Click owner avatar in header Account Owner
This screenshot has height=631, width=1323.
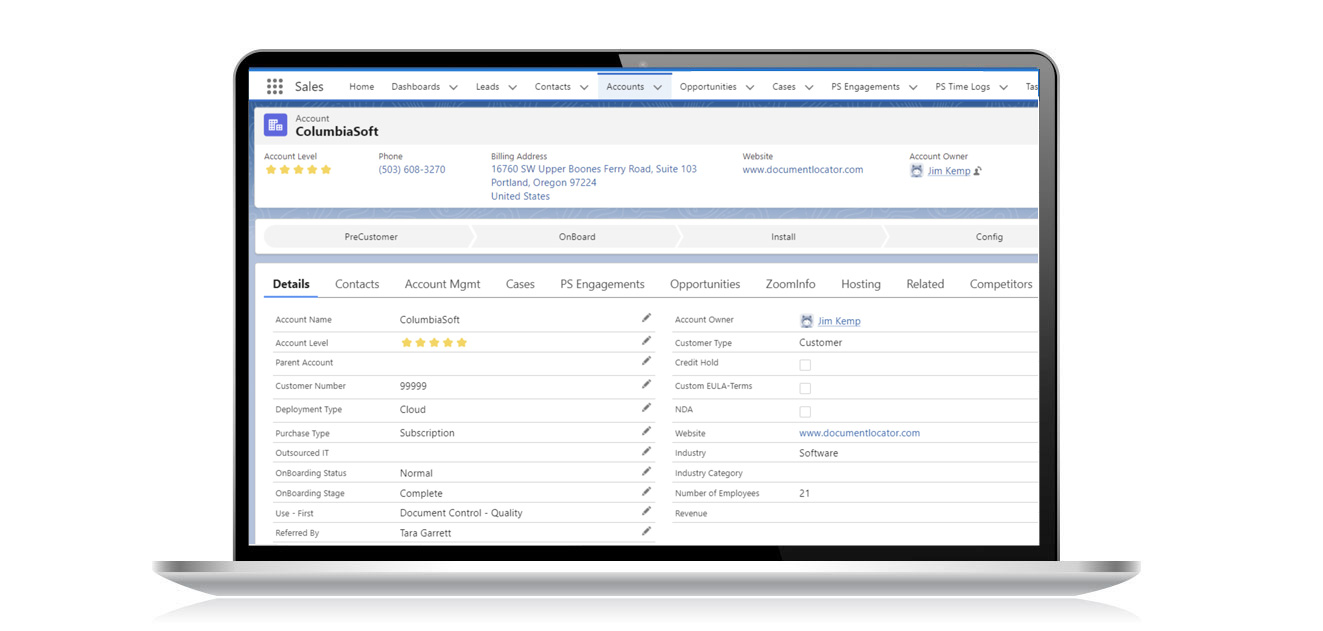[917, 171]
